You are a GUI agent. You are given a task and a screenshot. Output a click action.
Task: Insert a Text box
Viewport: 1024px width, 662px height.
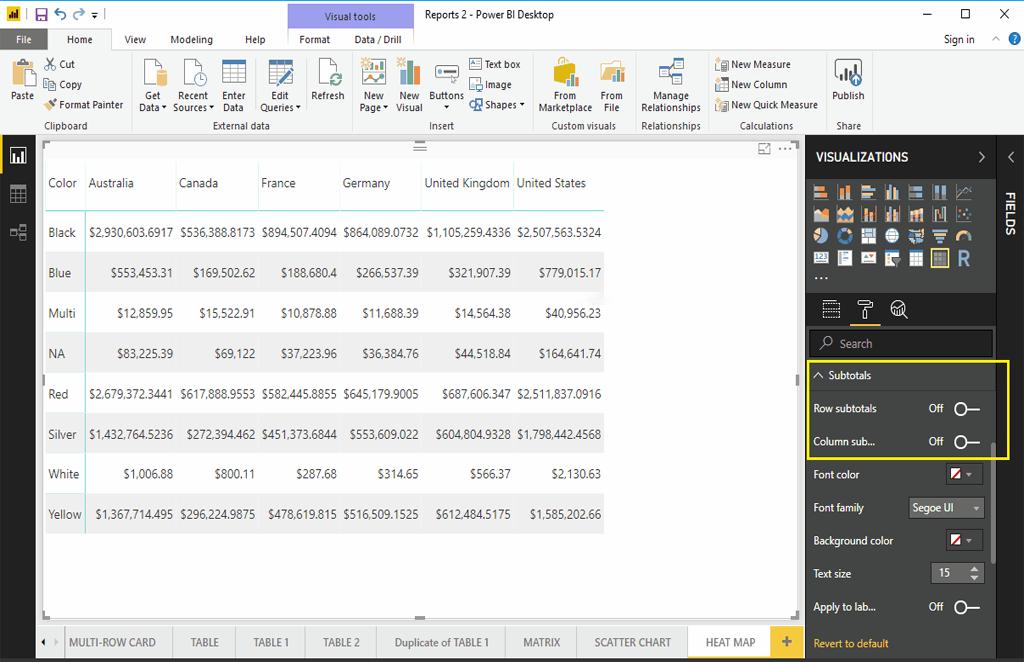pyautogui.click(x=494, y=64)
